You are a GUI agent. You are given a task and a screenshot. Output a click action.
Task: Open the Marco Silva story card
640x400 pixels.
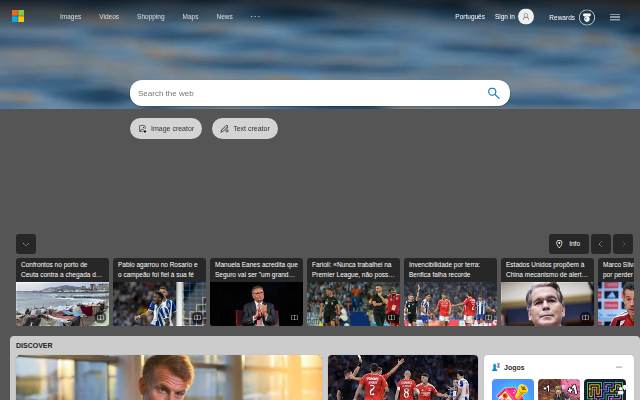(x=616, y=292)
